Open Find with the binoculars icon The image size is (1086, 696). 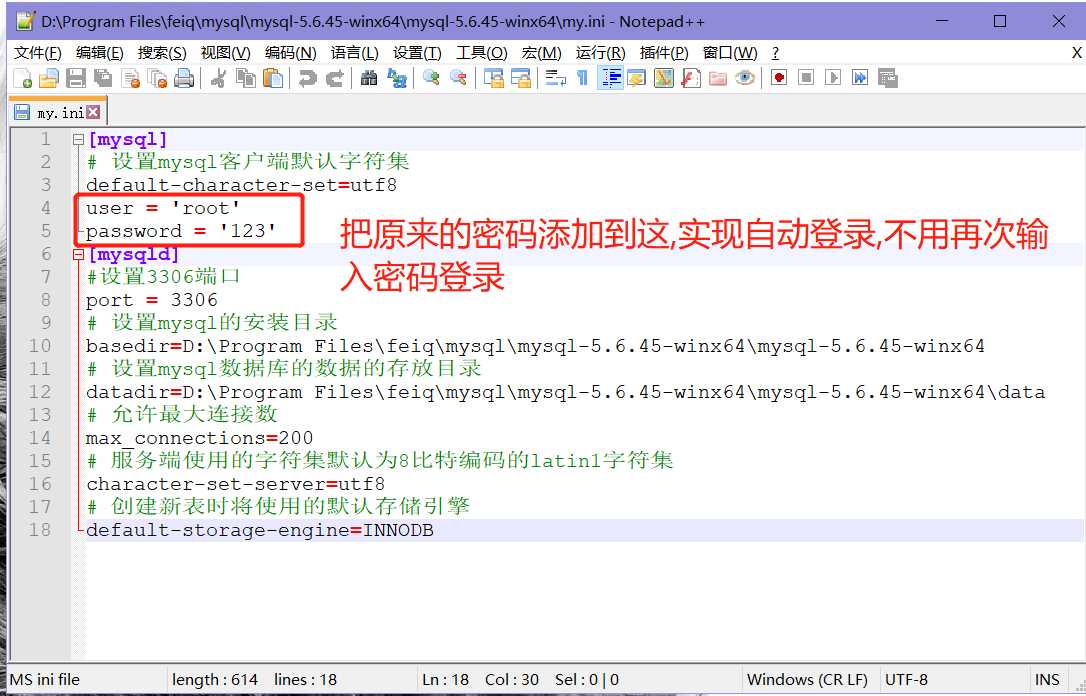coord(369,78)
